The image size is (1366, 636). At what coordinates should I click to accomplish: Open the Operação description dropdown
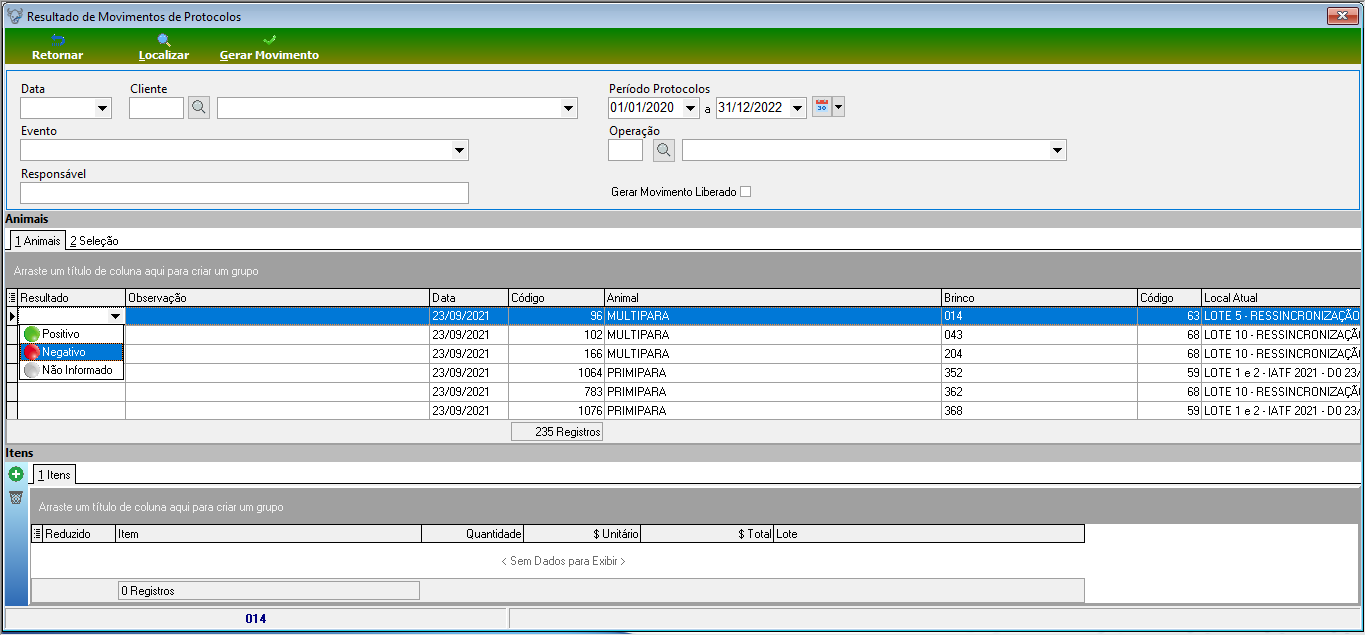1058,150
